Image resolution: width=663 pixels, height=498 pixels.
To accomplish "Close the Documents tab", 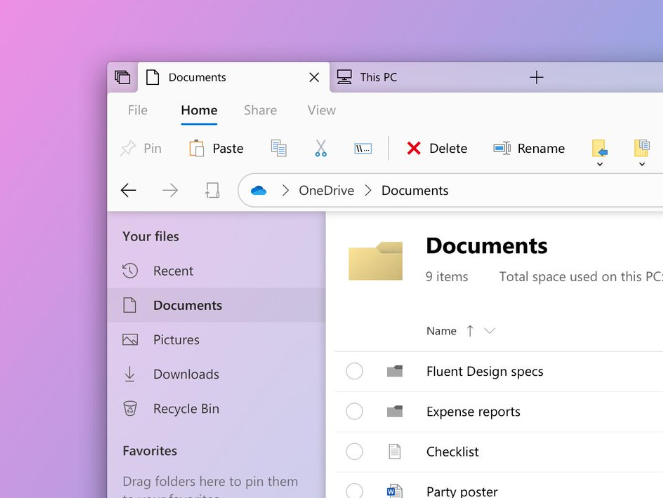I will [314, 77].
